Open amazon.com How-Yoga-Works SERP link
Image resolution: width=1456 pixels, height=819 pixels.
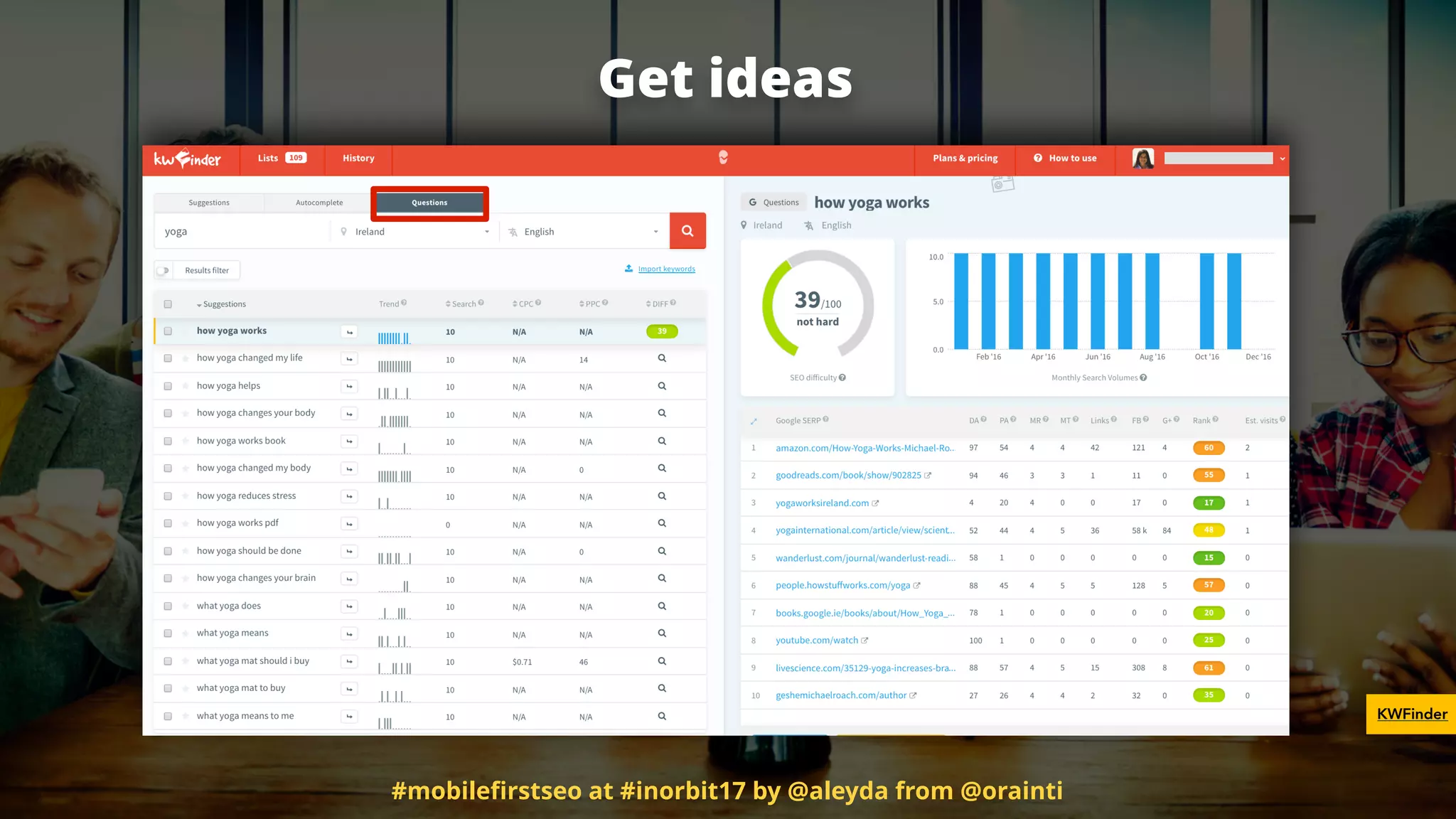point(865,448)
